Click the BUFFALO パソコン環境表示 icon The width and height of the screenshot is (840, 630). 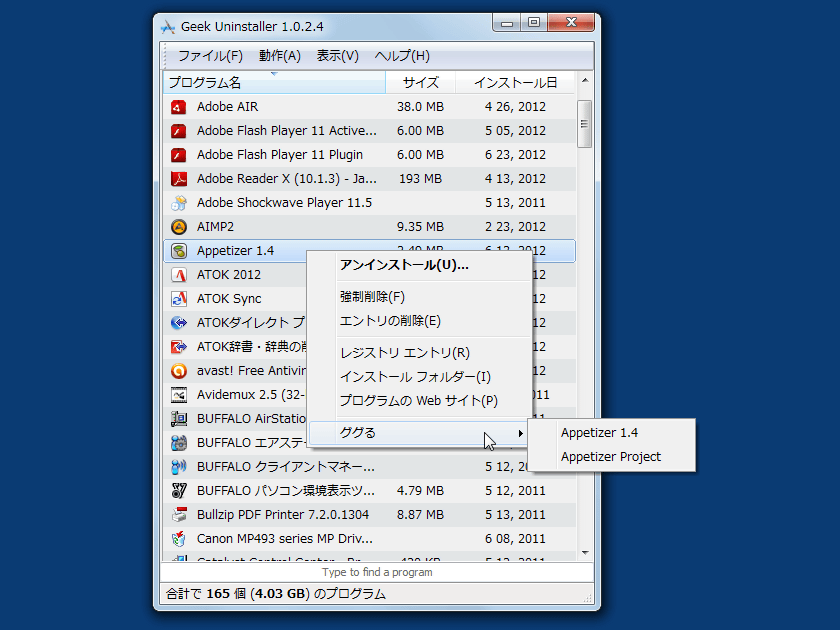[178, 491]
